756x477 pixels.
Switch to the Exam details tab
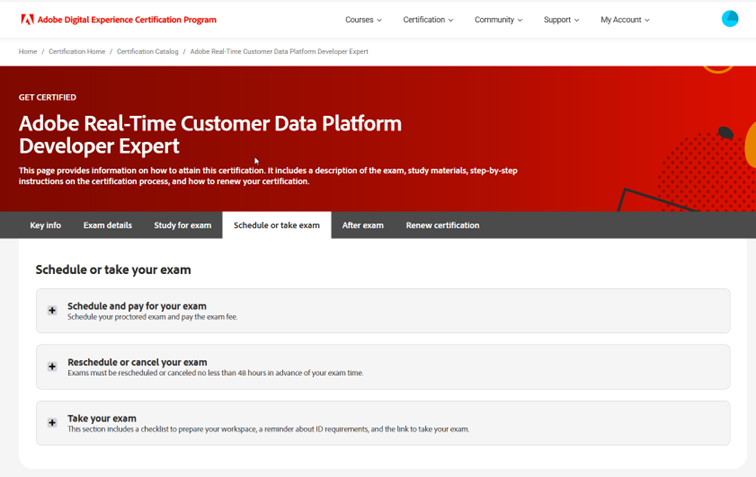click(108, 225)
